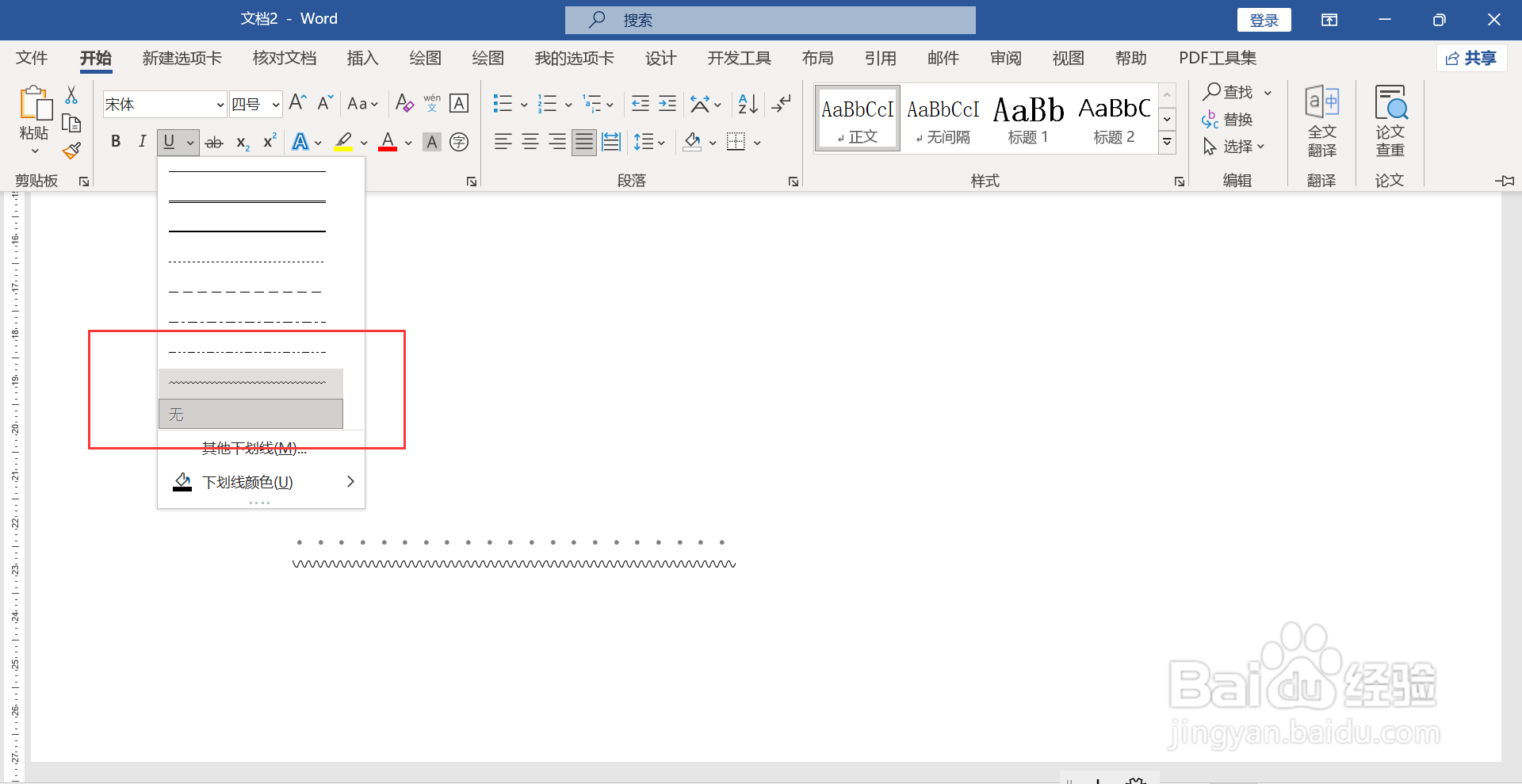Align text left
This screenshot has height=784, width=1522.
point(503,142)
